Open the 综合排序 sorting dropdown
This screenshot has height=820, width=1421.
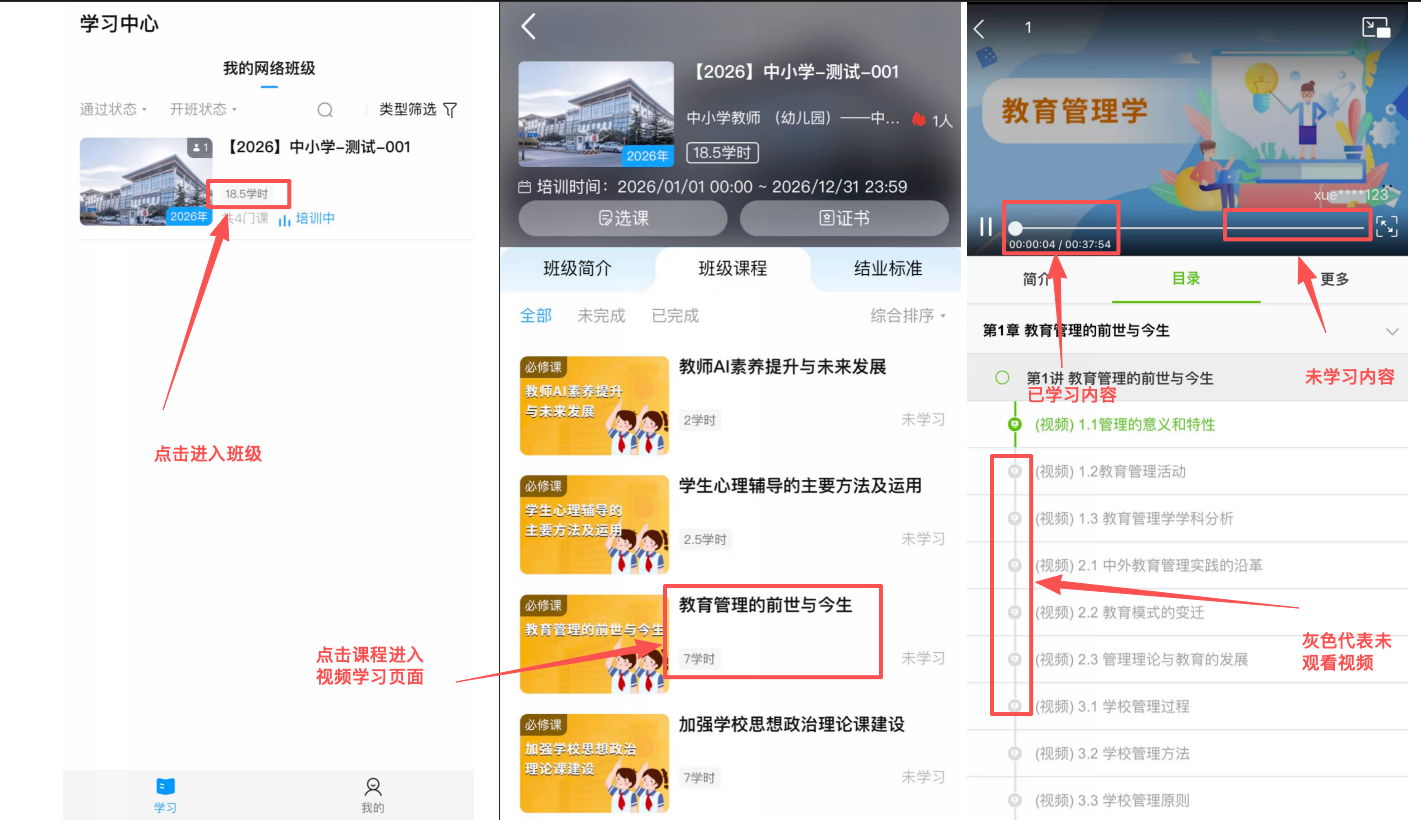pos(908,316)
